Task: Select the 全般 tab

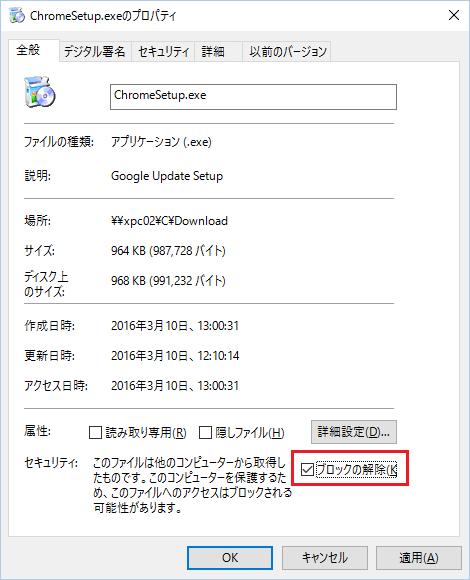Action: point(33,50)
